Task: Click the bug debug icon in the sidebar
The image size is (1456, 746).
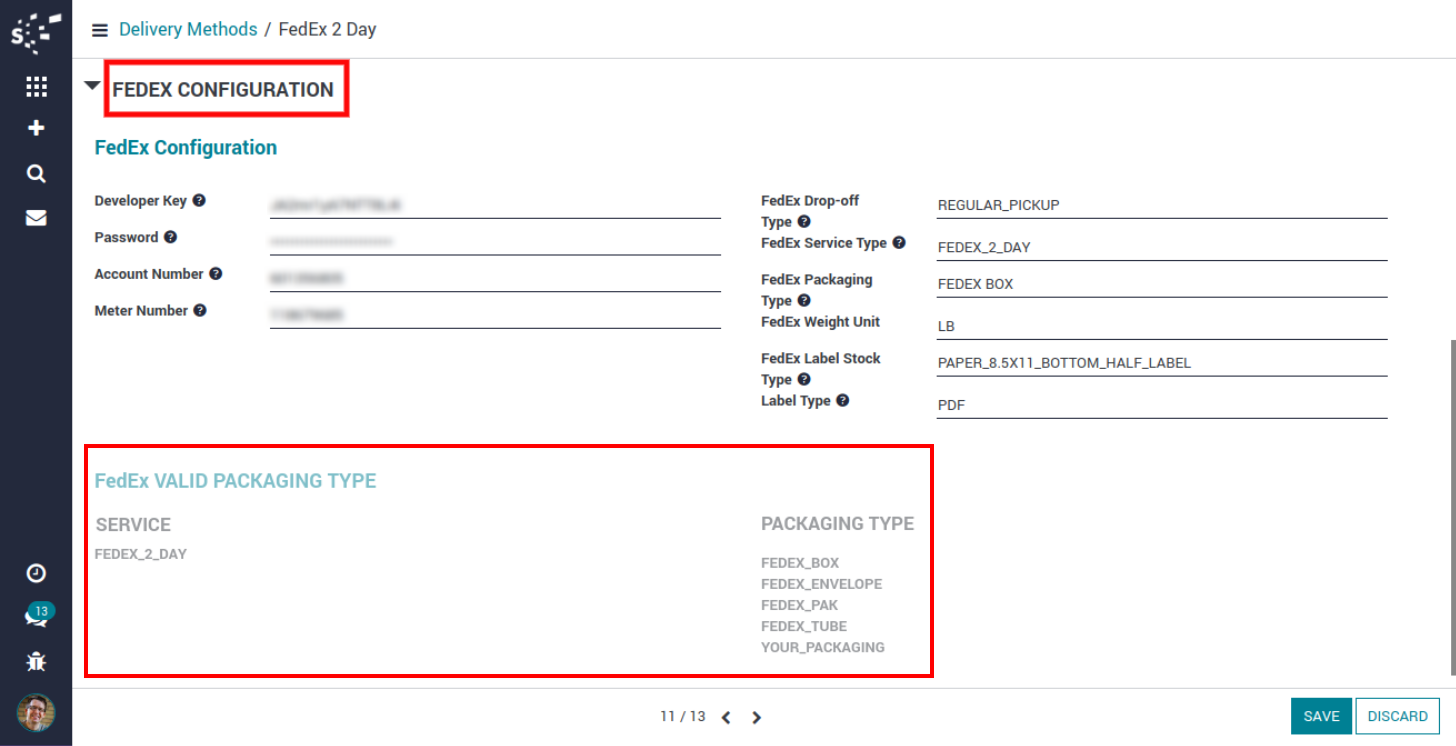Action: 36,661
